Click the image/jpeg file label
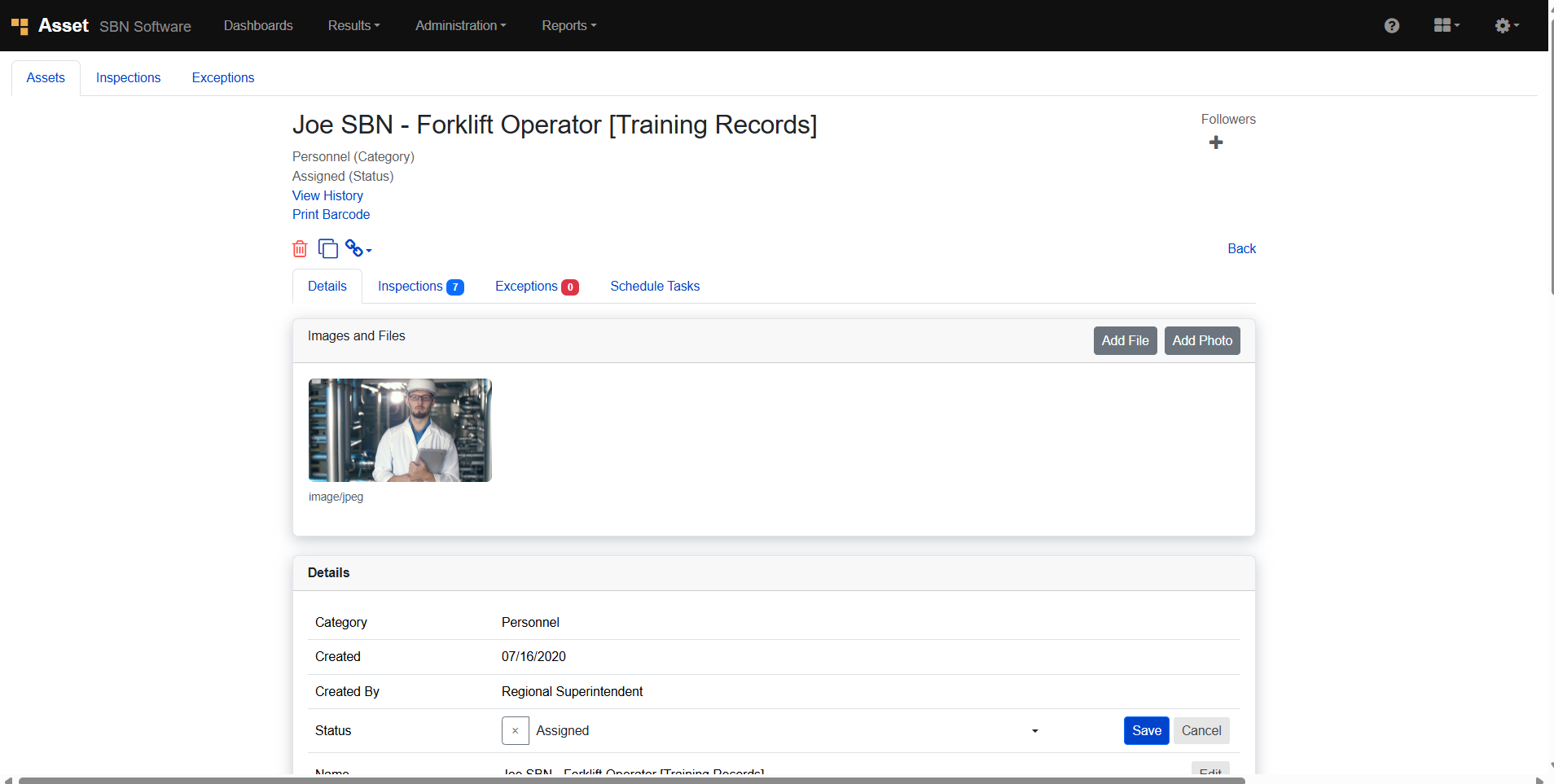Screen dimensions: 1554x784 [336, 497]
